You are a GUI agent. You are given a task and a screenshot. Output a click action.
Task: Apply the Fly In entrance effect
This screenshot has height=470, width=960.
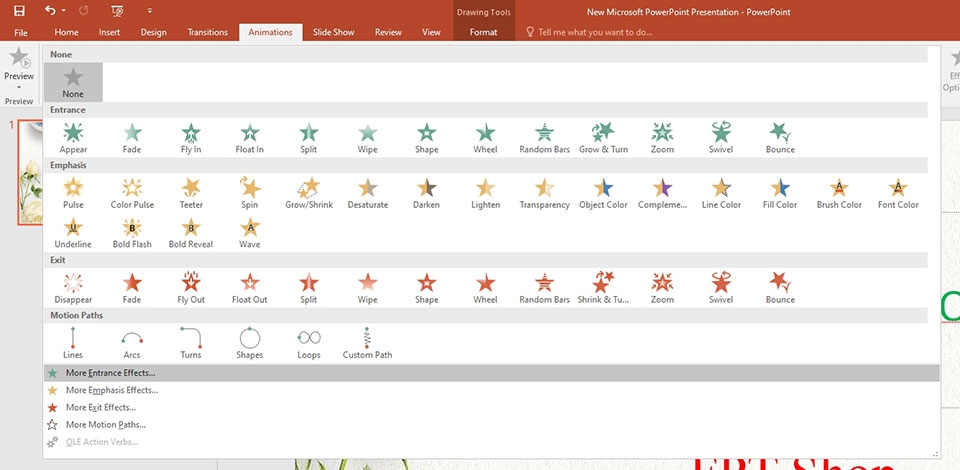(191, 136)
